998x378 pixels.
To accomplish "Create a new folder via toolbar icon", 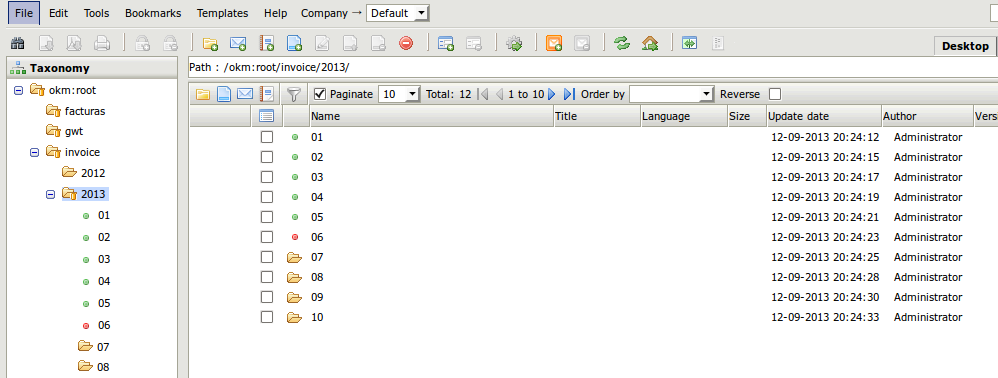I will (x=210, y=43).
